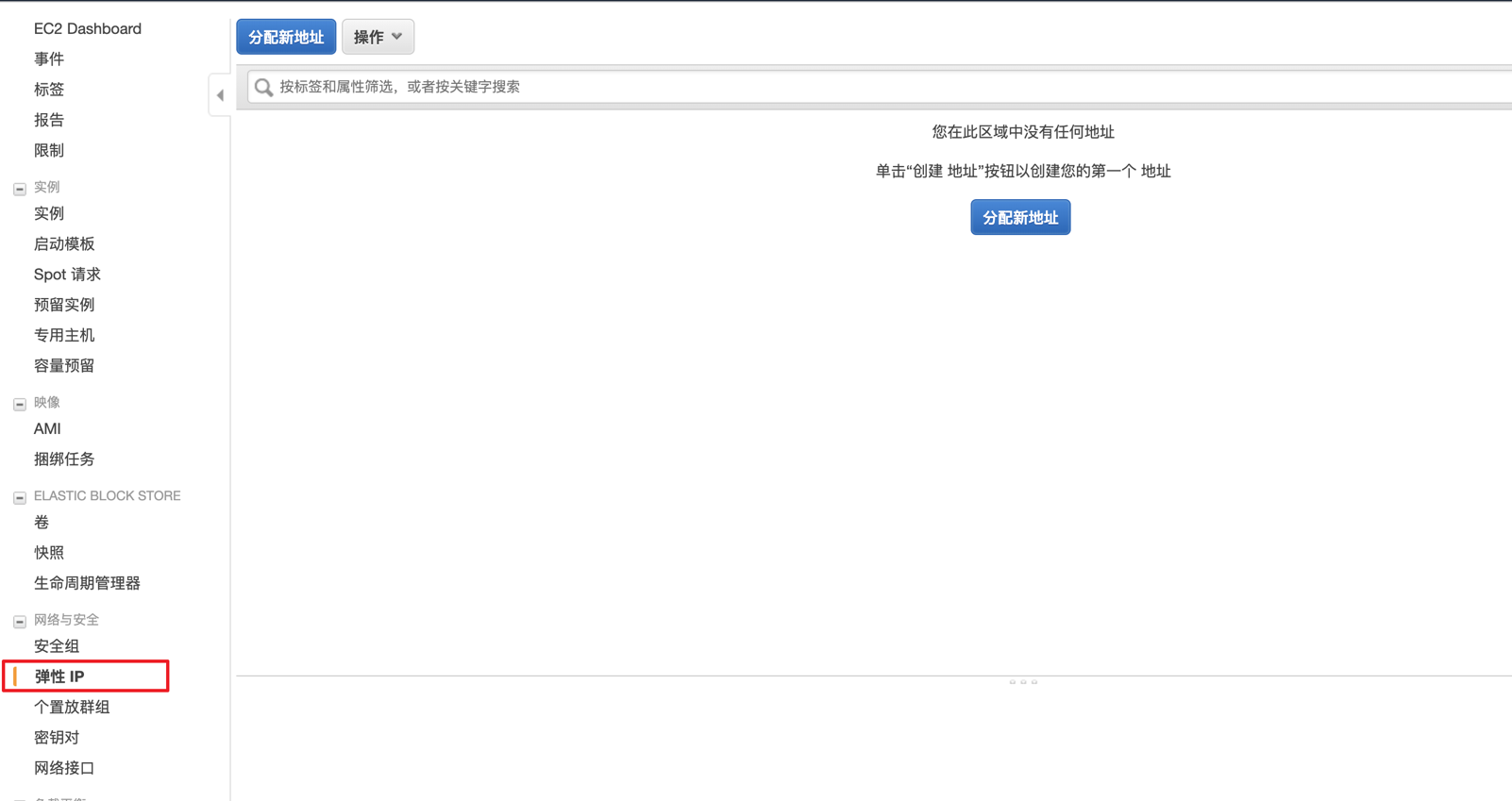Collapse the sidebar with the arrow handle
1512x801 pixels.
tap(220, 95)
